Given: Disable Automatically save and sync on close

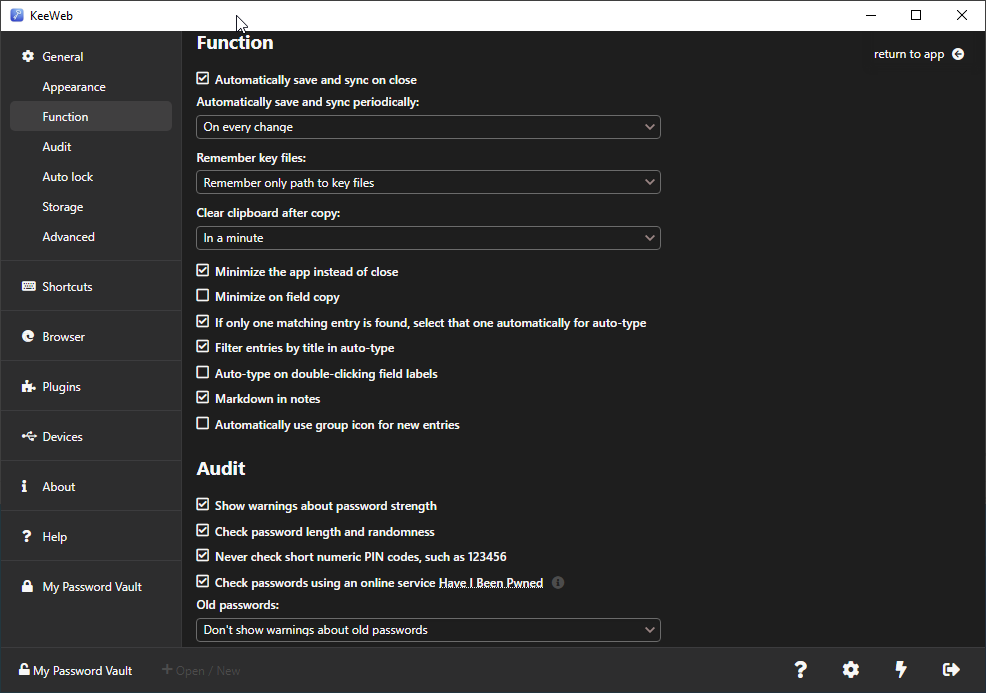Looking at the screenshot, I should pos(202,78).
